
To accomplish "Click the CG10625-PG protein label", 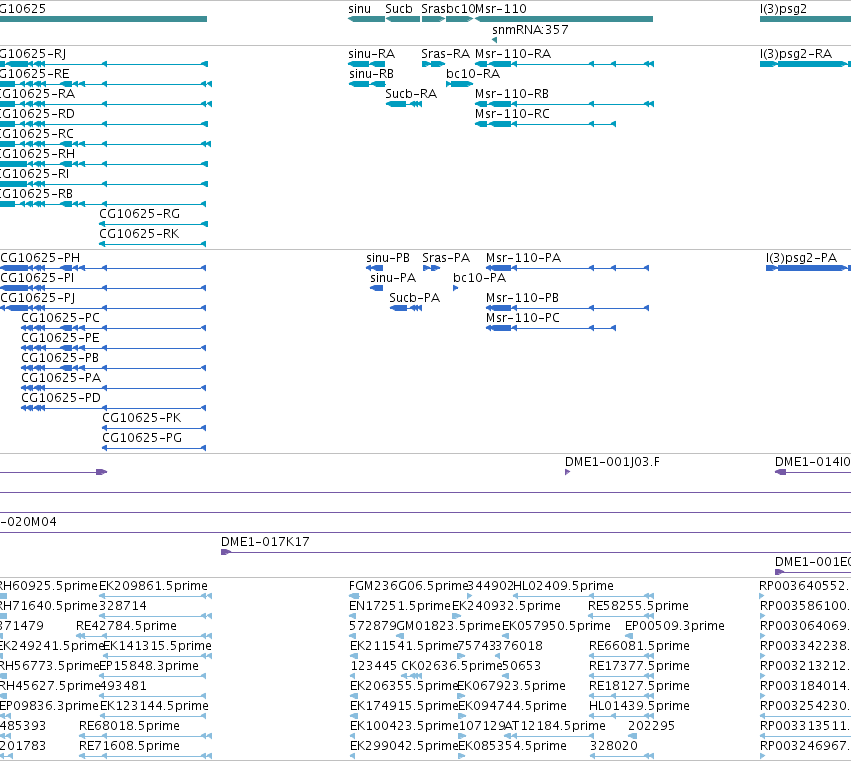I will pyautogui.click(x=142, y=438).
